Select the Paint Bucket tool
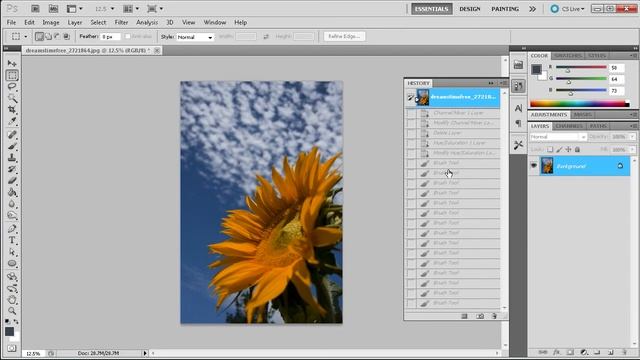 [x=12, y=192]
